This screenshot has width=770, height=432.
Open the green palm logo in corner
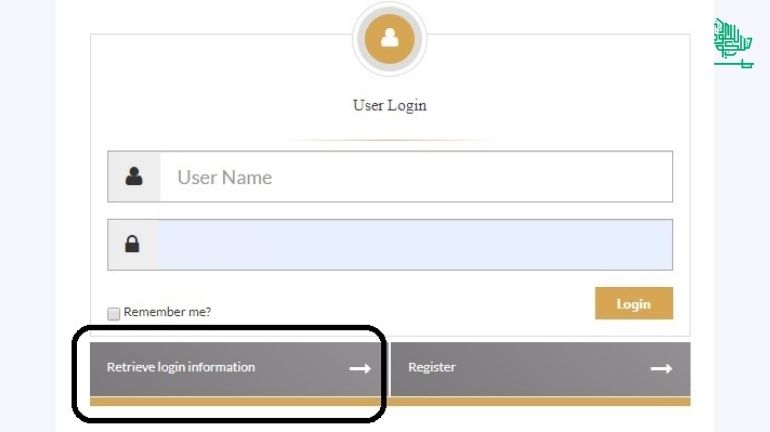[x=733, y=43]
